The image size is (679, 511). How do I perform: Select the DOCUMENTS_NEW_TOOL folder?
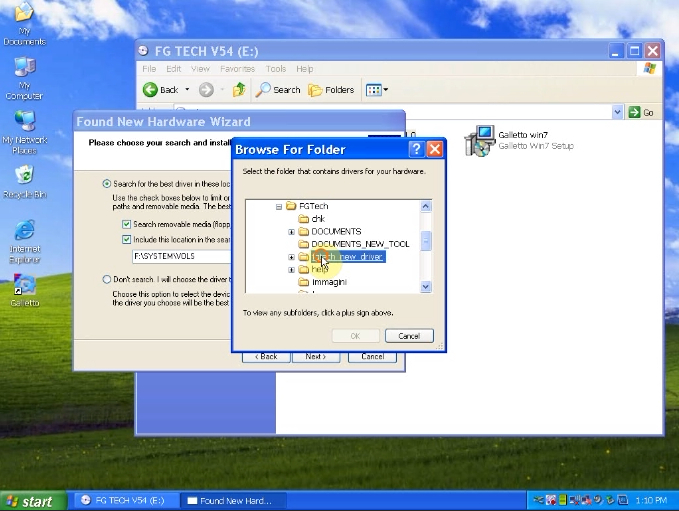point(360,244)
